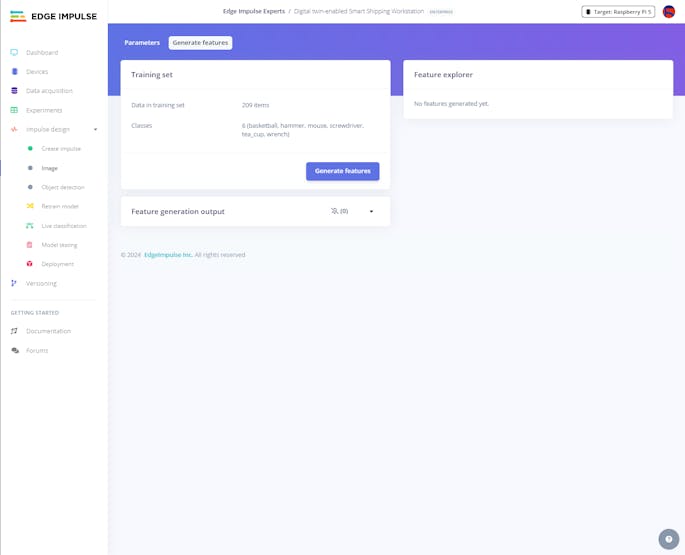Screen dimensions: 685x555
Task: Open the Experiments table icon
Action: tap(14, 110)
